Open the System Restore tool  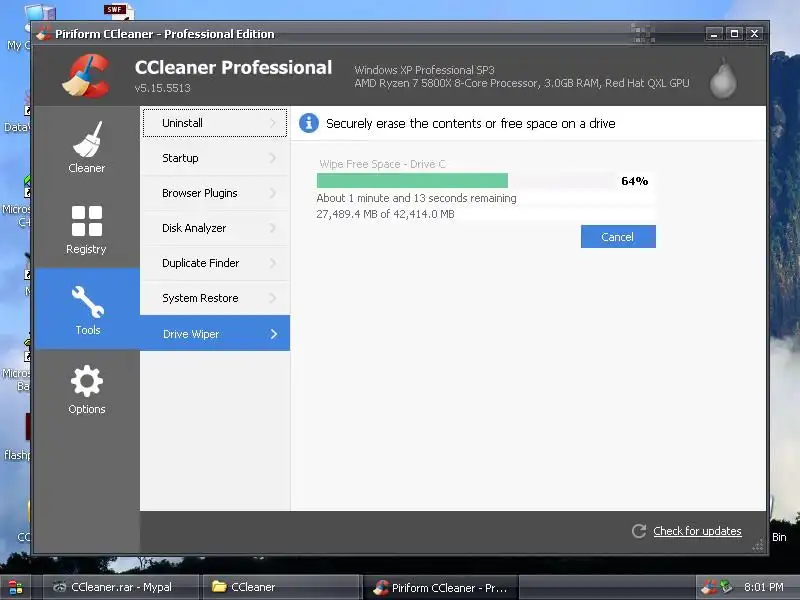[215, 298]
